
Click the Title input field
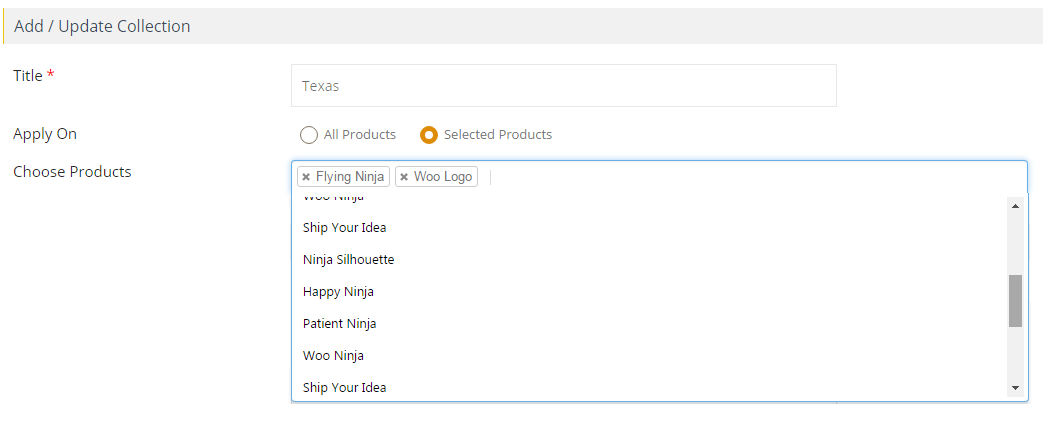(563, 86)
